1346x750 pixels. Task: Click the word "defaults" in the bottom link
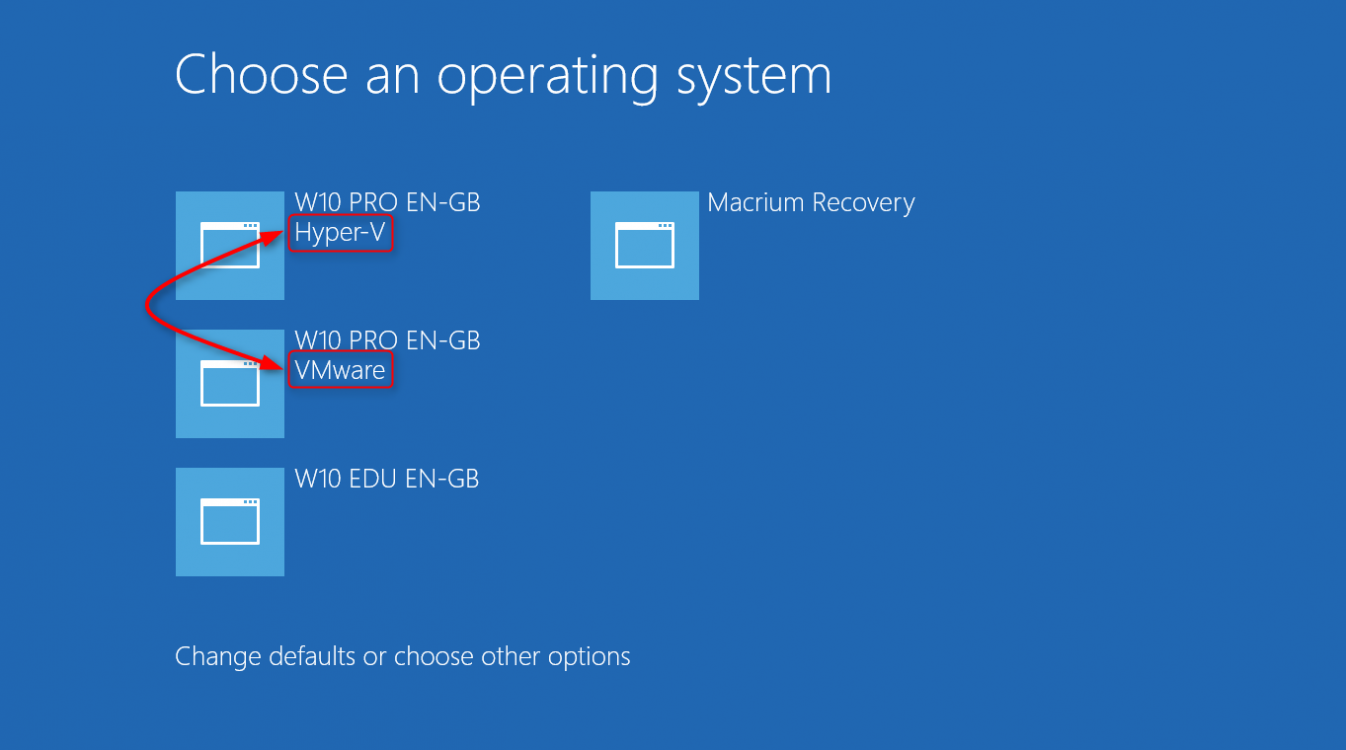312,657
